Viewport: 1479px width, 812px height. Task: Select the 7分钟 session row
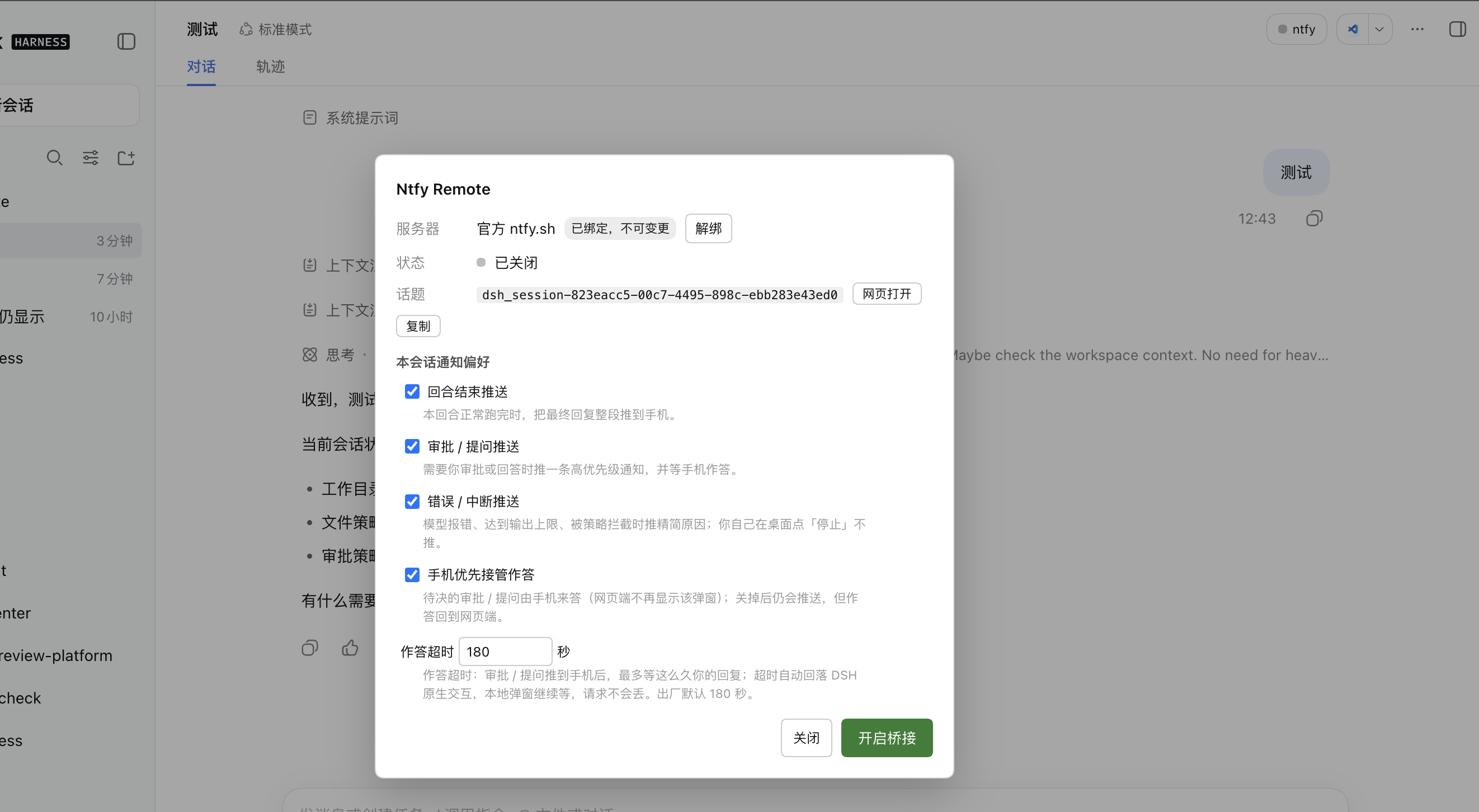pos(70,279)
